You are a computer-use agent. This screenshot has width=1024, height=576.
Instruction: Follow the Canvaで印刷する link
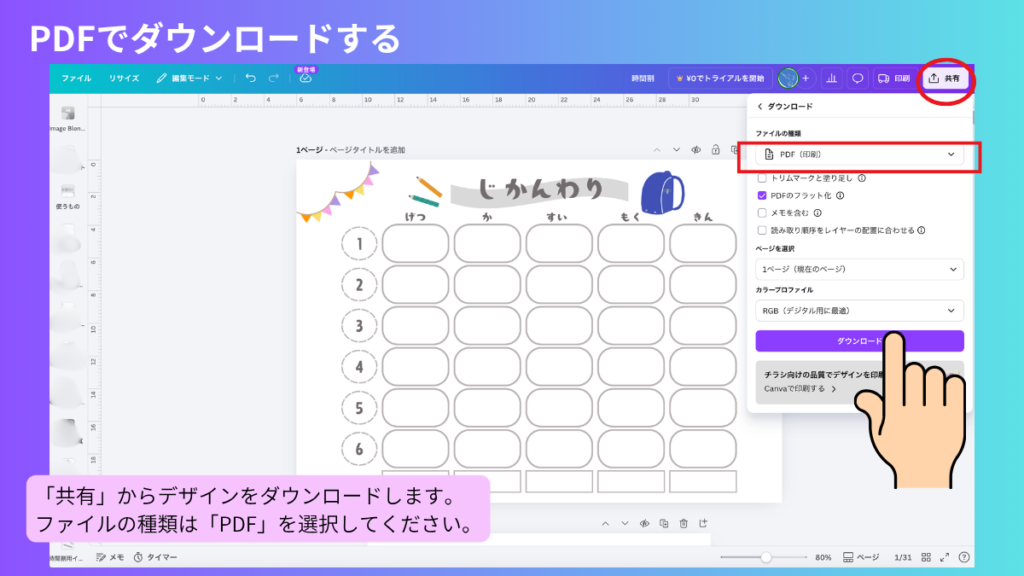793,389
